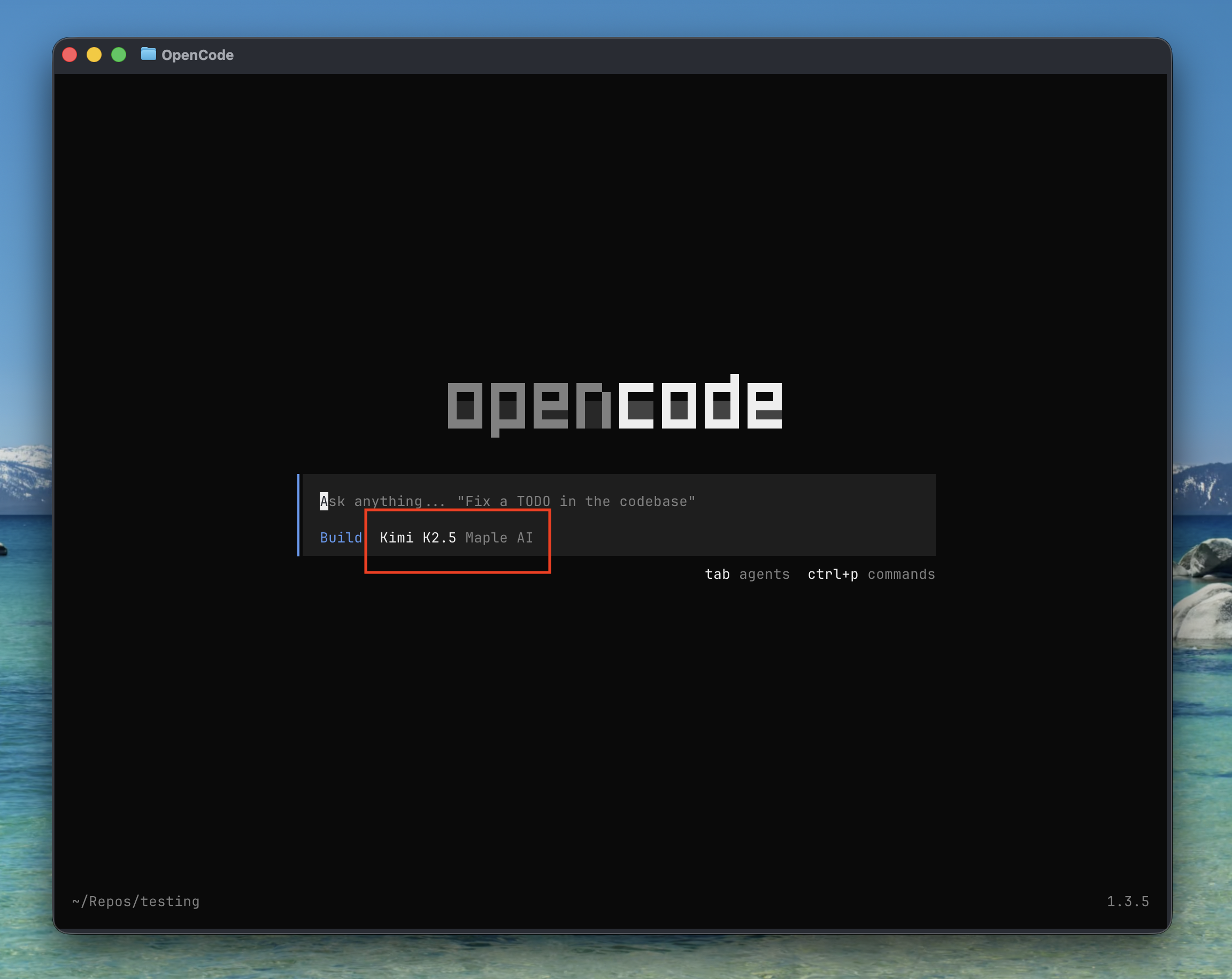
Task: Click the OpenCode window title text
Action: pos(197,55)
